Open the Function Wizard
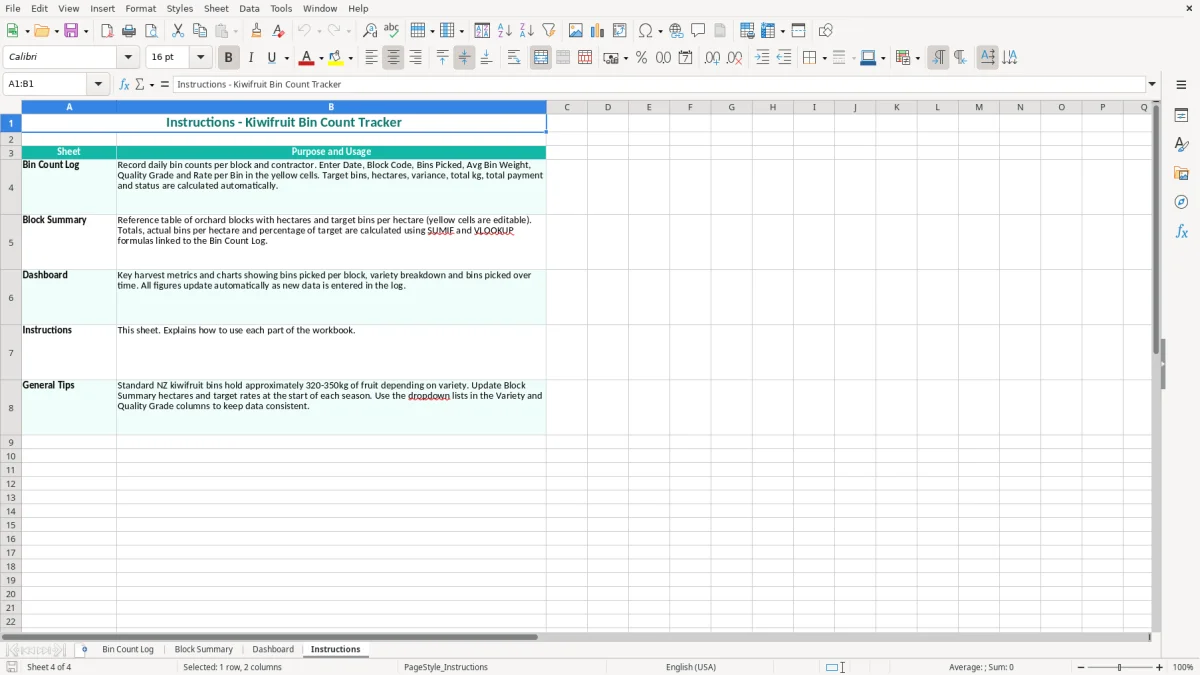The image size is (1200, 675). [x=125, y=85]
